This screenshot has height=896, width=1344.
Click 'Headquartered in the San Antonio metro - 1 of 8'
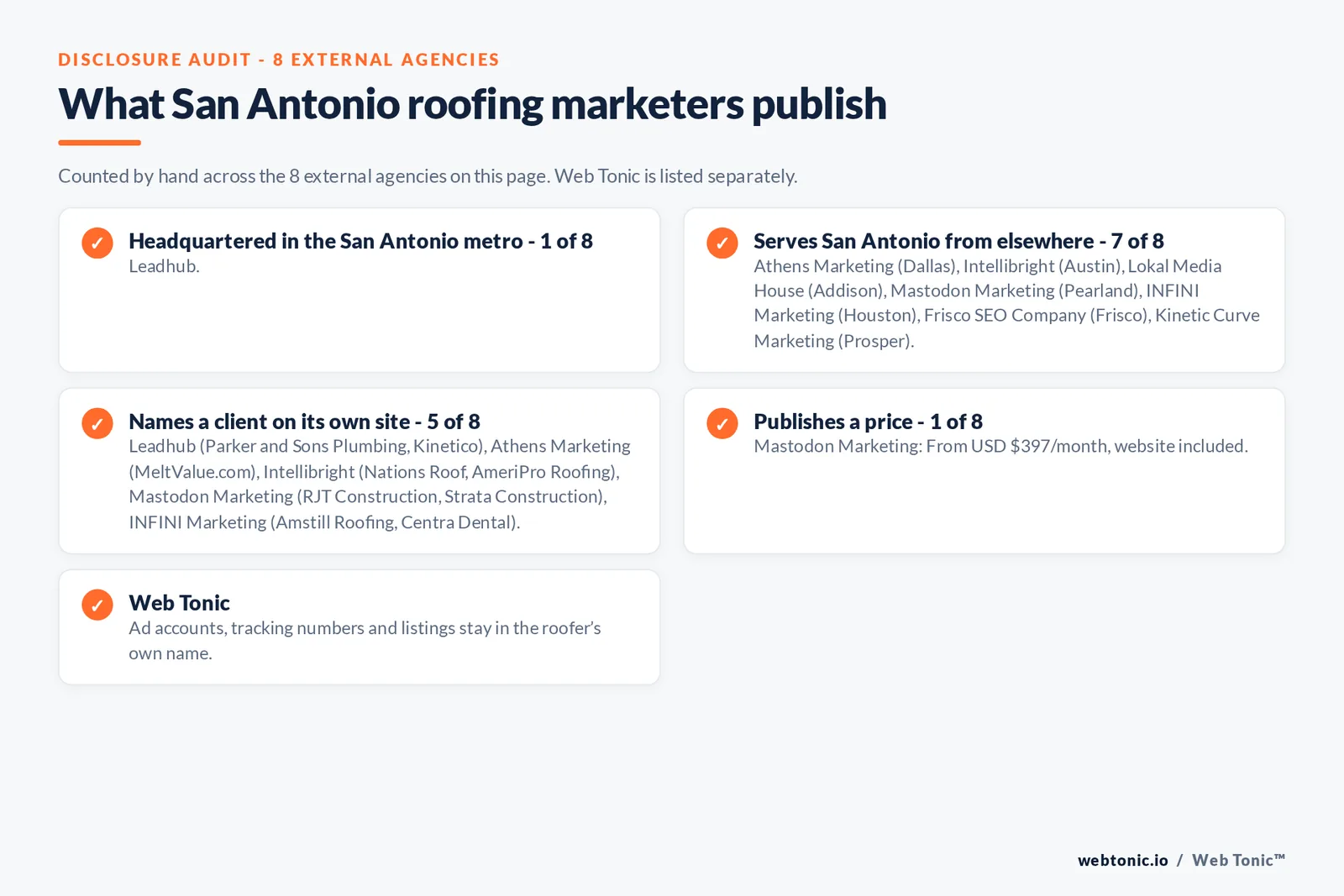coord(360,241)
